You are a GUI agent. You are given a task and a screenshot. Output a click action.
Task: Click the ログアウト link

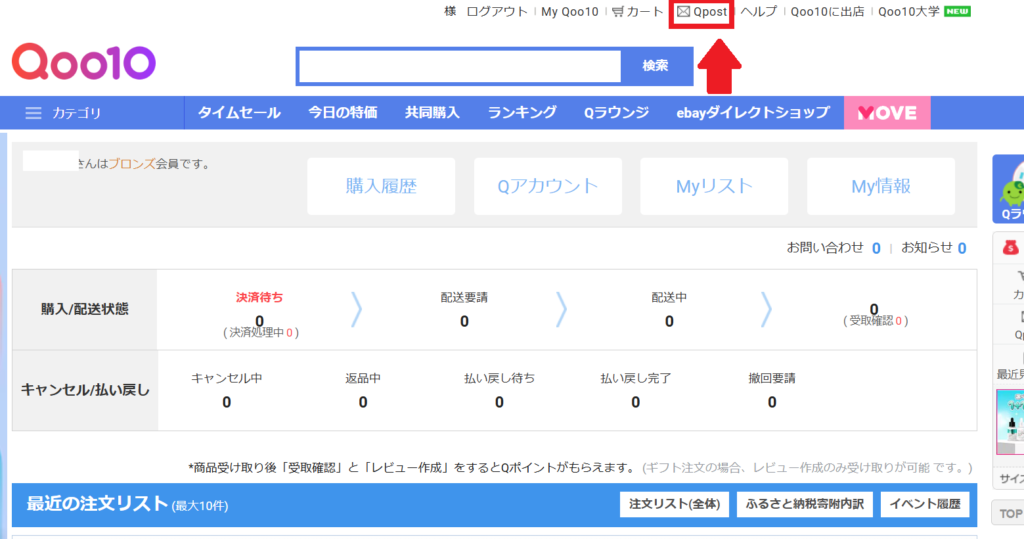pyautogui.click(x=497, y=12)
